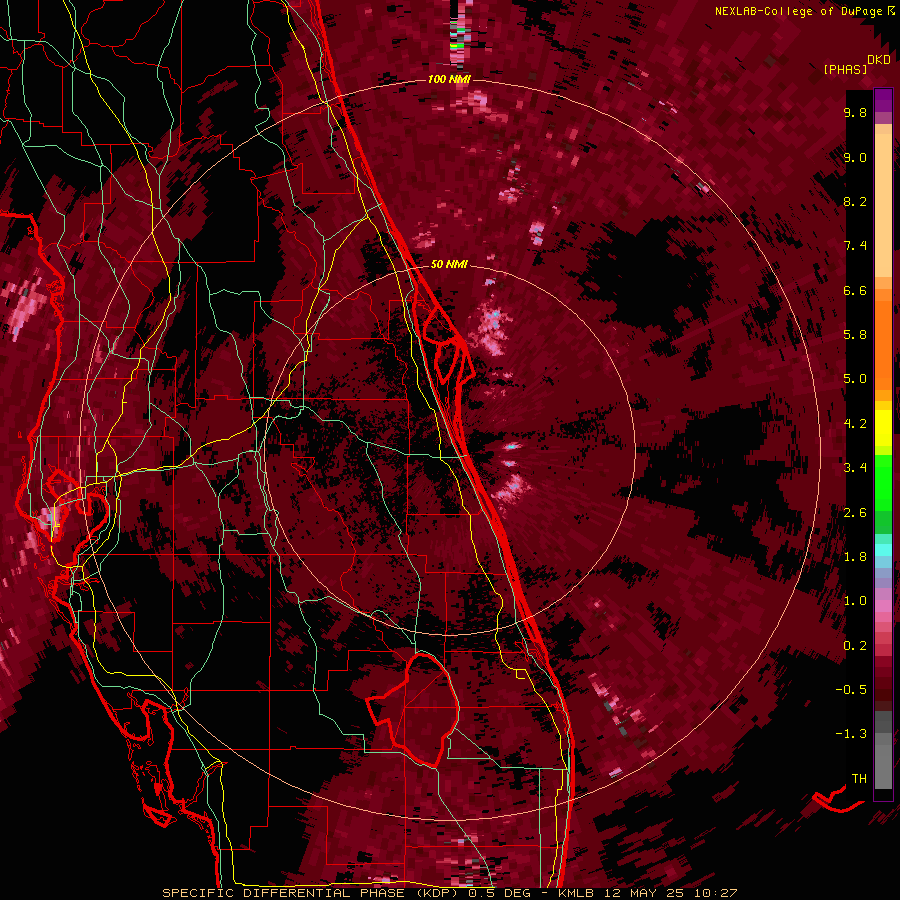Select the 5.0 scale value
The width and height of the screenshot is (900, 900).
point(855,379)
